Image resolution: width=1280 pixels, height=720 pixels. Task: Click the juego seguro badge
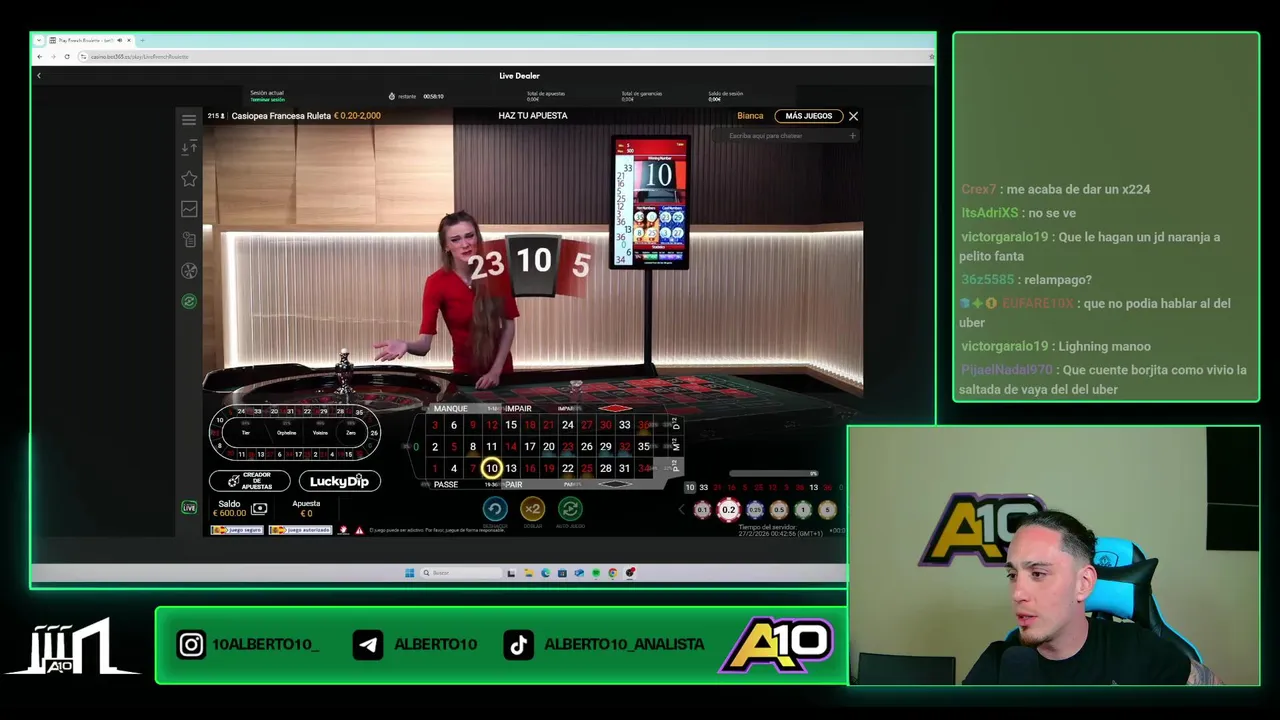237,530
